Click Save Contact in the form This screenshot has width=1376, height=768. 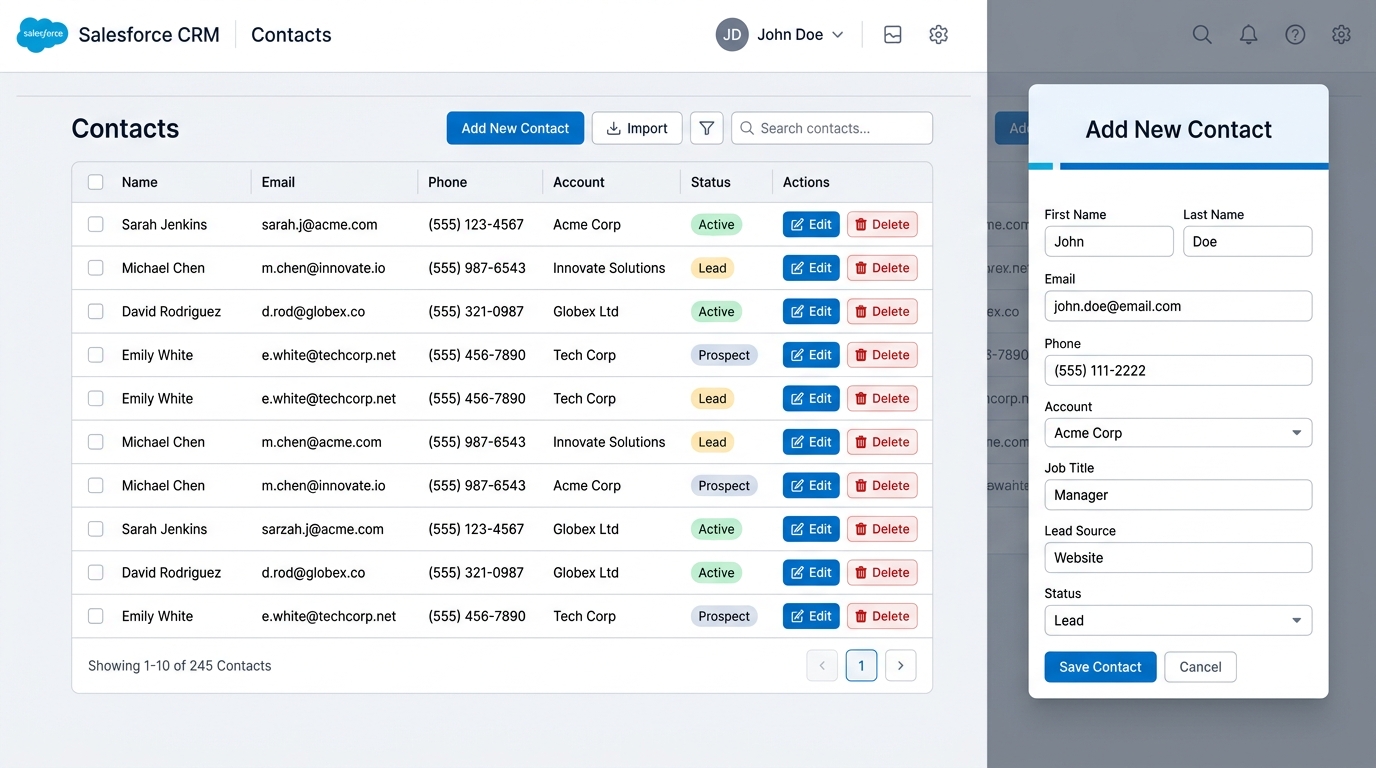pos(1100,667)
